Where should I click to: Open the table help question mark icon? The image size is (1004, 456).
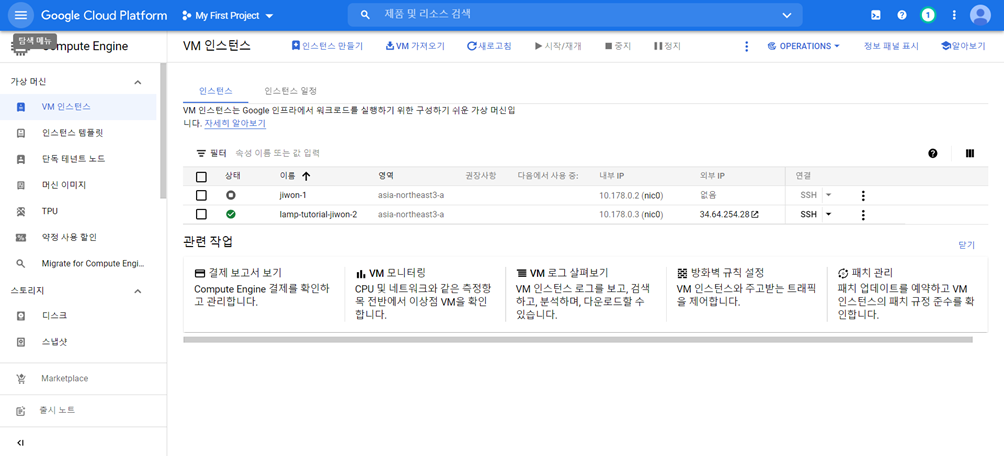pyautogui.click(x=932, y=153)
